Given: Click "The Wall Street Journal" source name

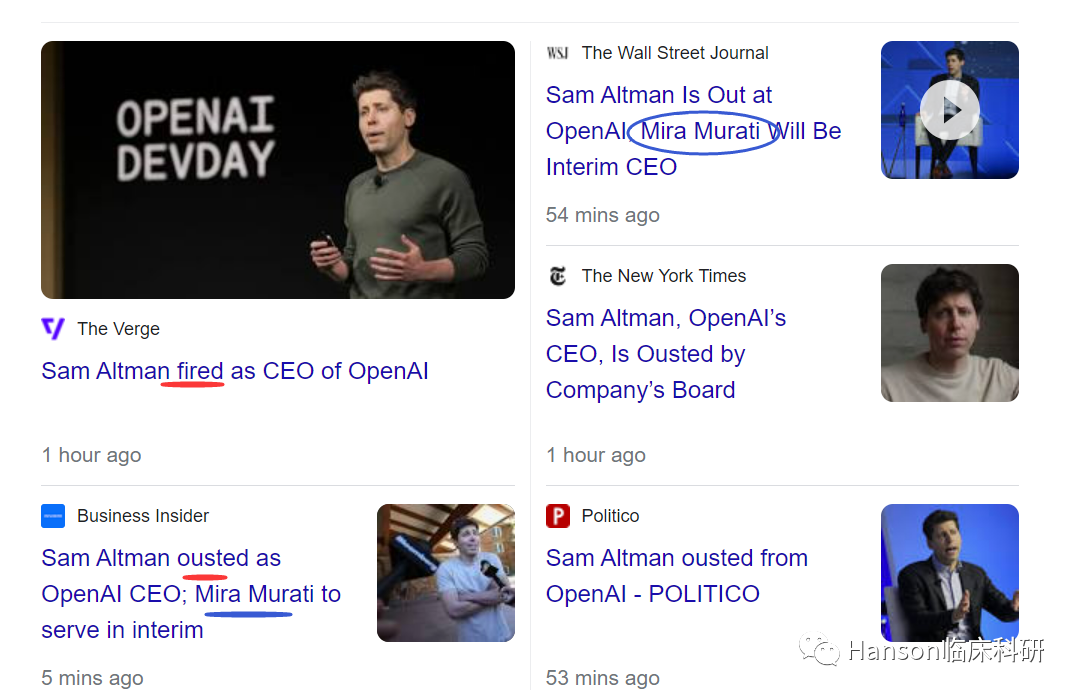Looking at the screenshot, I should click(x=675, y=53).
